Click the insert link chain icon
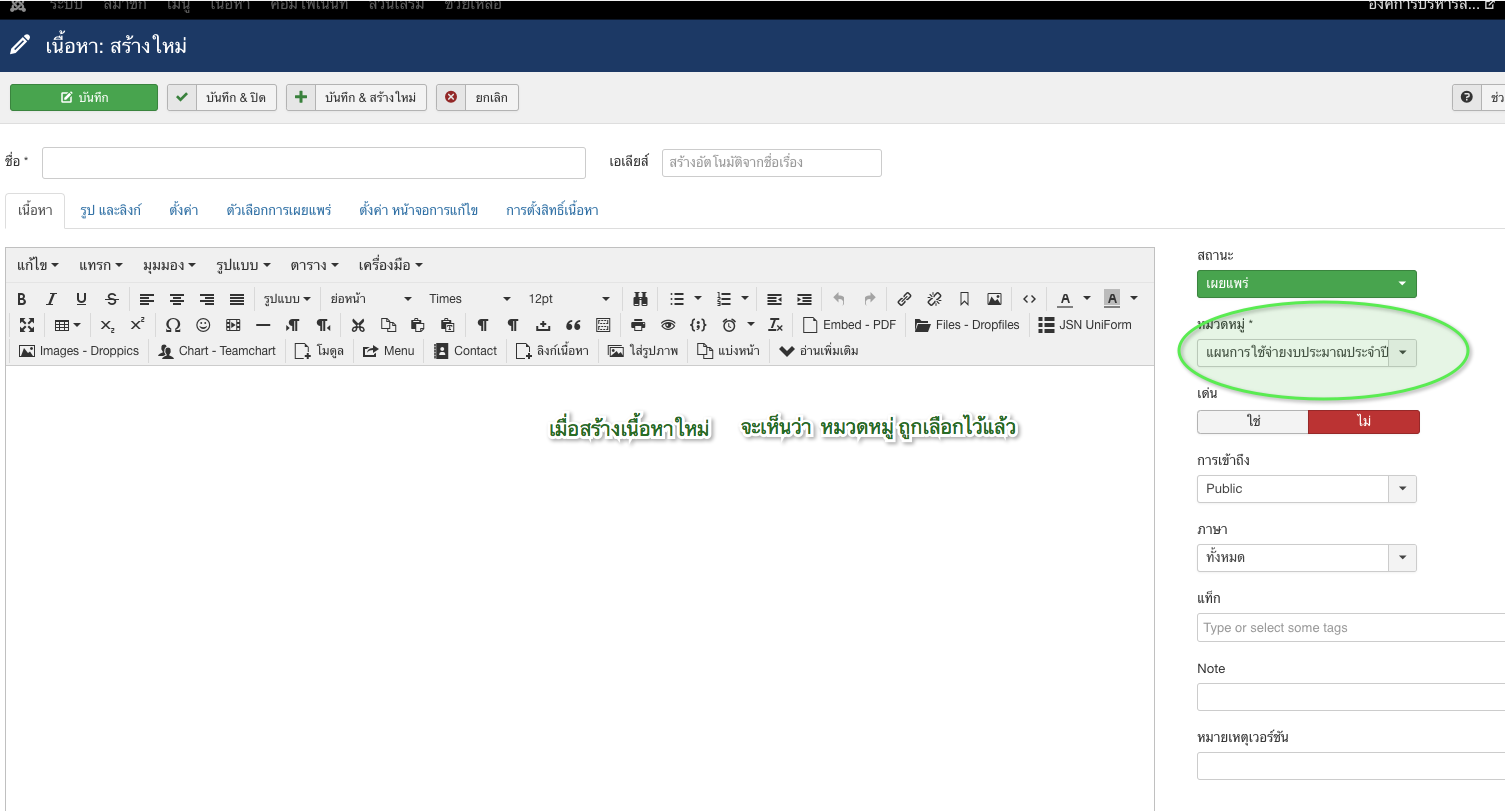 point(904,299)
